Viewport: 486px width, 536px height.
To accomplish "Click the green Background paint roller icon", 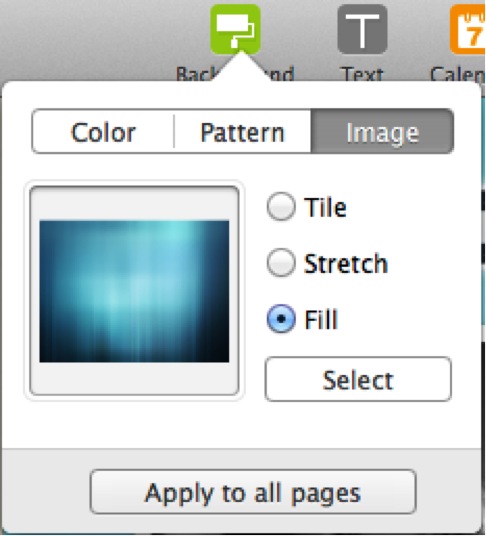I will (235, 29).
